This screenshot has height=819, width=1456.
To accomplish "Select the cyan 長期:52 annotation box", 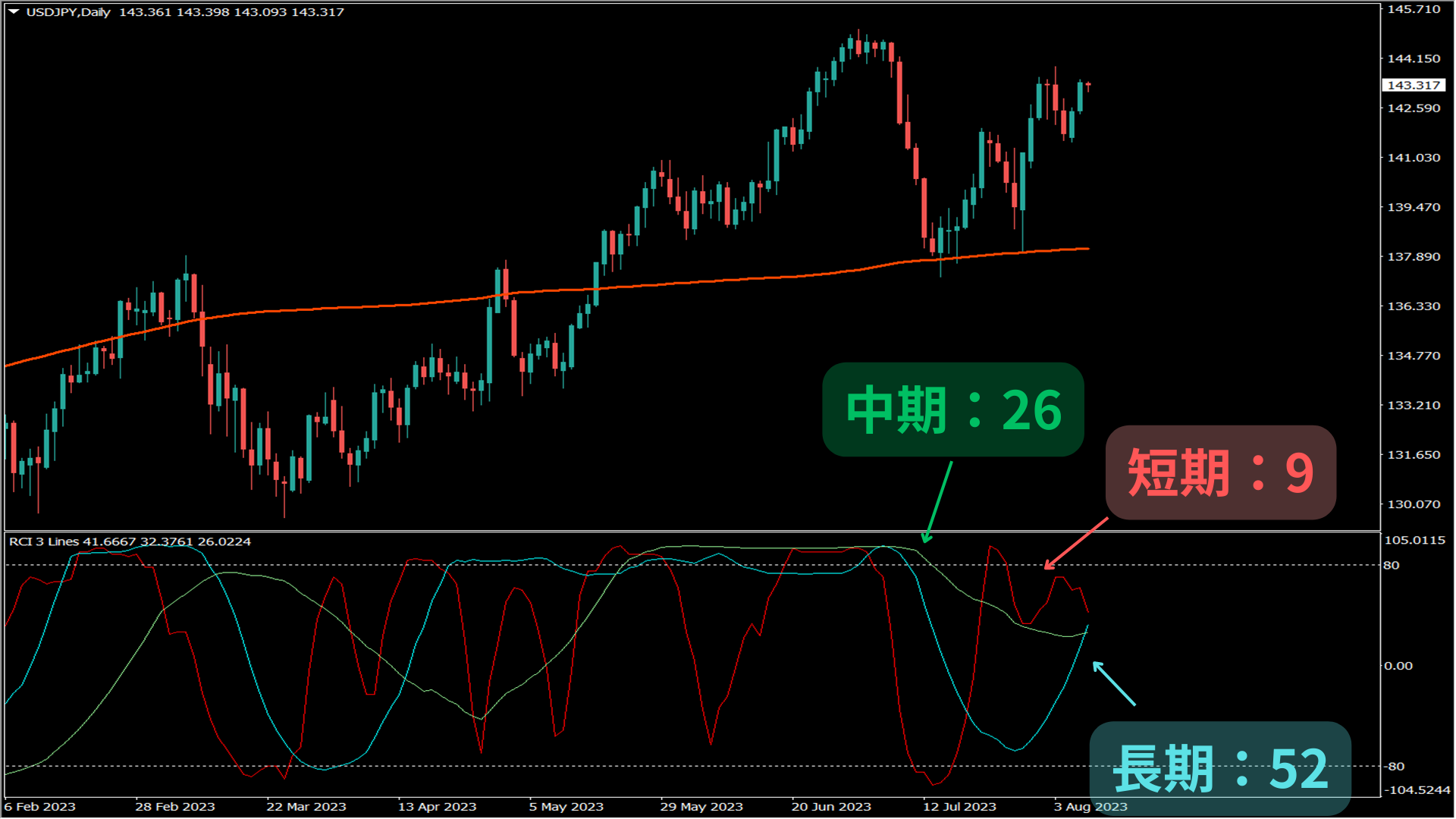I will click(1219, 768).
